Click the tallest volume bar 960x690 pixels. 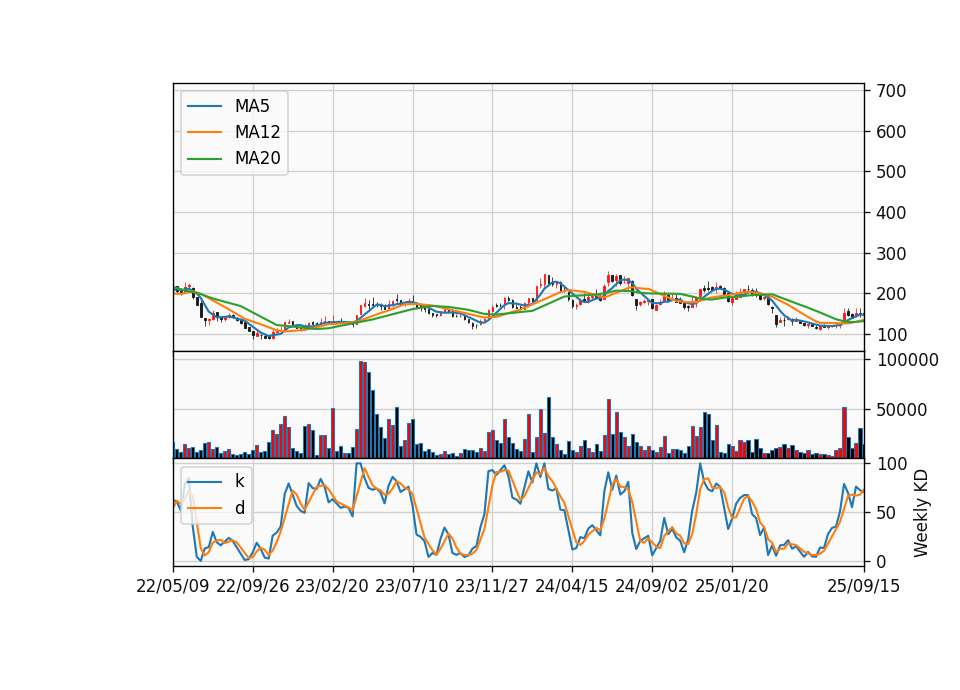pos(361,410)
